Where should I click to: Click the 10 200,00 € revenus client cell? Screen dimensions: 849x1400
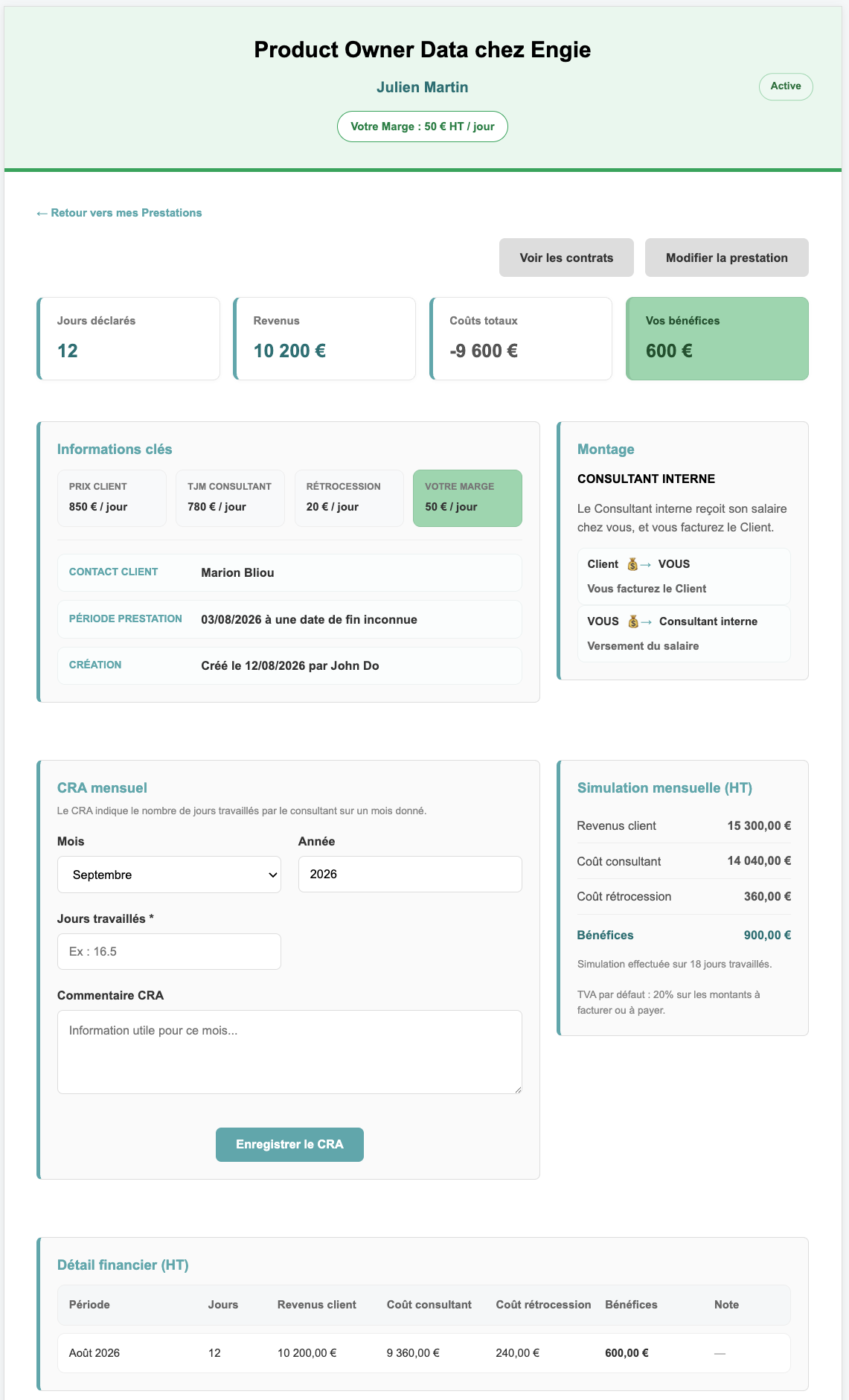pyautogui.click(x=307, y=1353)
